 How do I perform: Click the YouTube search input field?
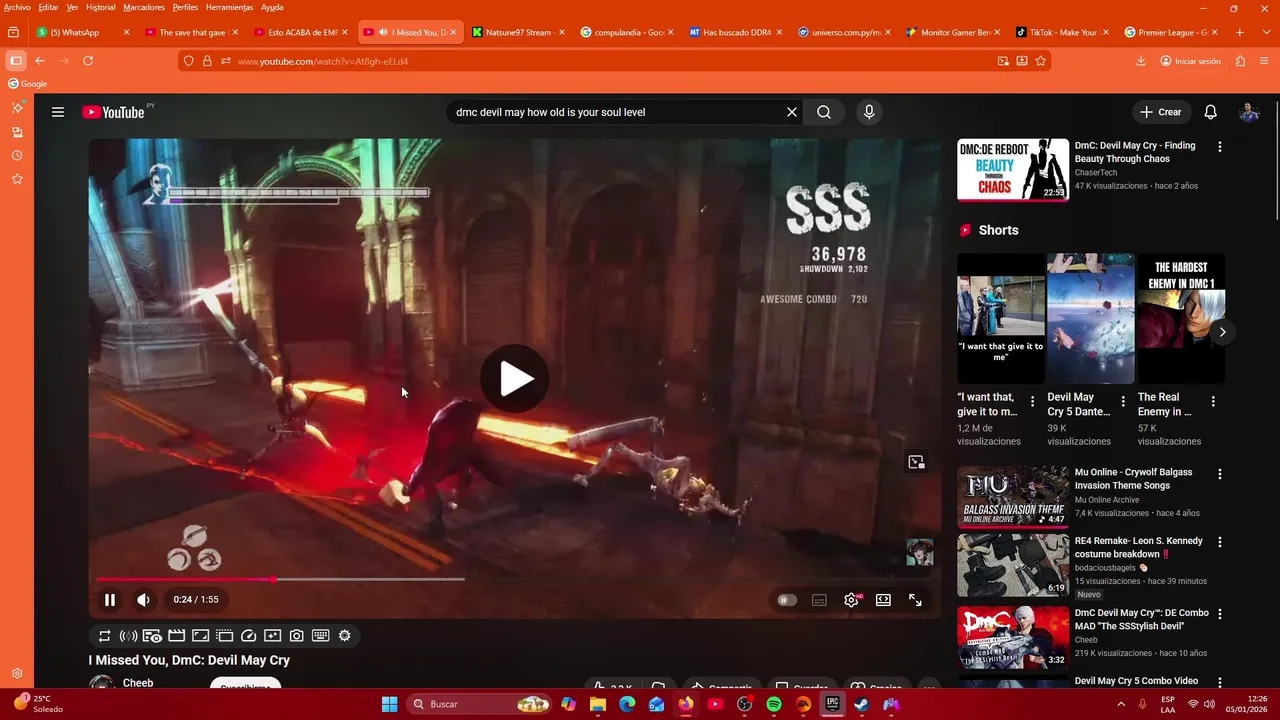615,112
